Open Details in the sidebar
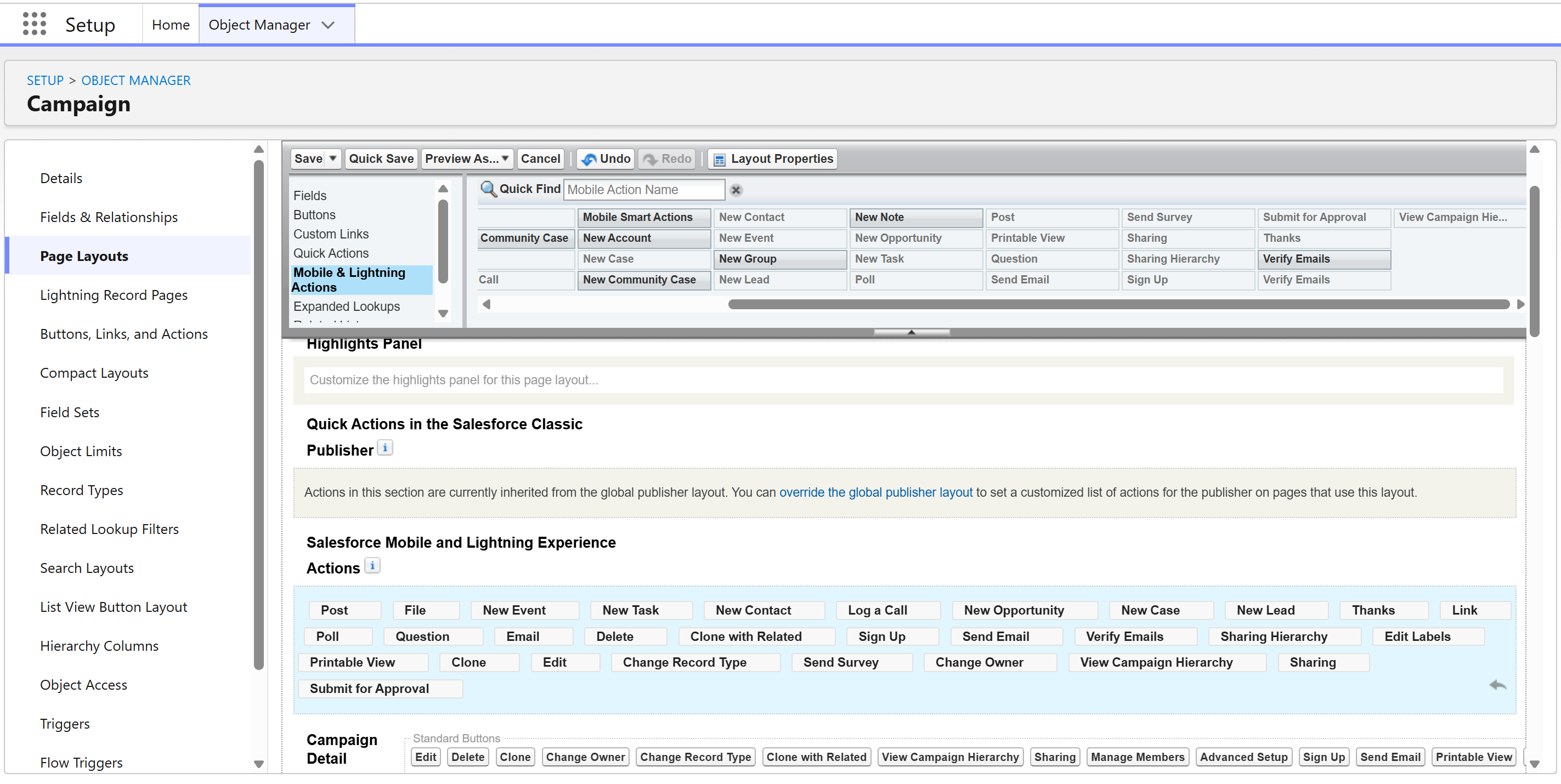 [x=61, y=178]
